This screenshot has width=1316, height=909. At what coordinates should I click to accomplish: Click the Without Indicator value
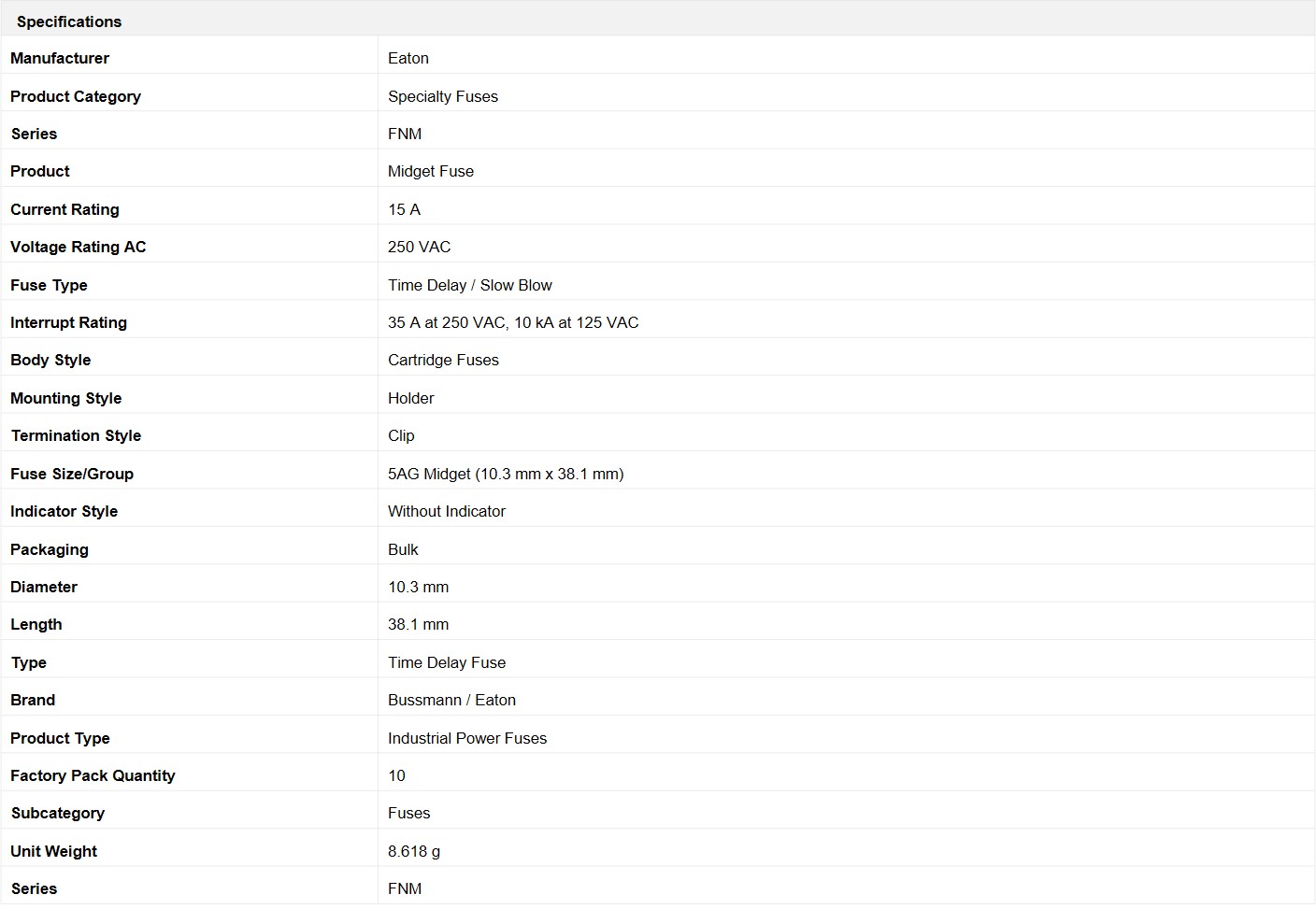pyautogui.click(x=447, y=511)
